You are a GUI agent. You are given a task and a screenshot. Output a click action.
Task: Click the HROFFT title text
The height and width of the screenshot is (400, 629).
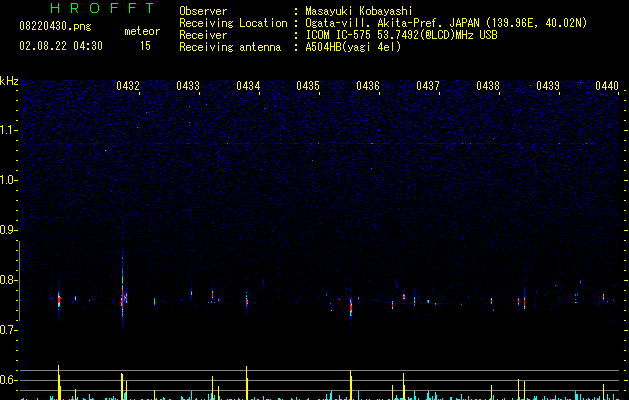[102, 8]
